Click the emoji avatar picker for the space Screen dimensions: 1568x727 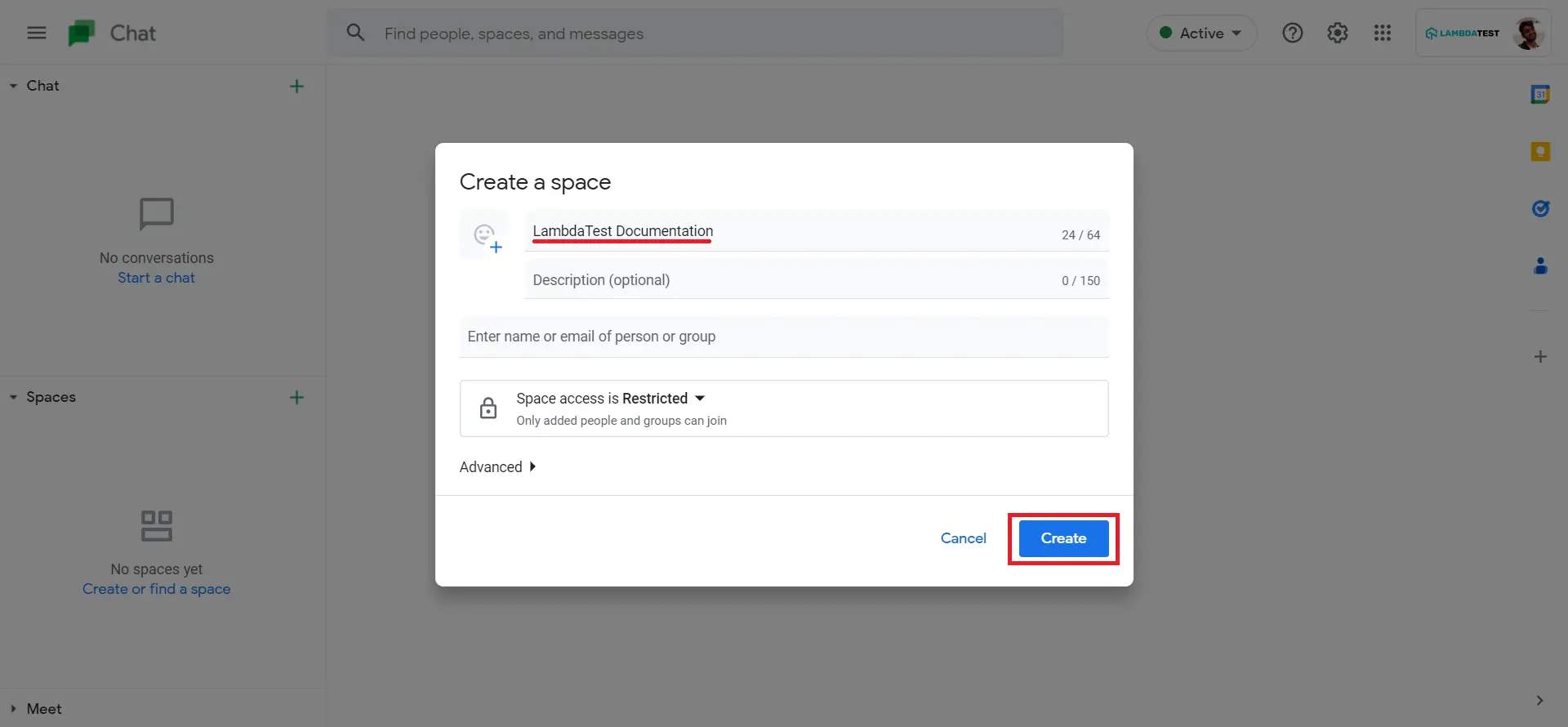pos(487,237)
